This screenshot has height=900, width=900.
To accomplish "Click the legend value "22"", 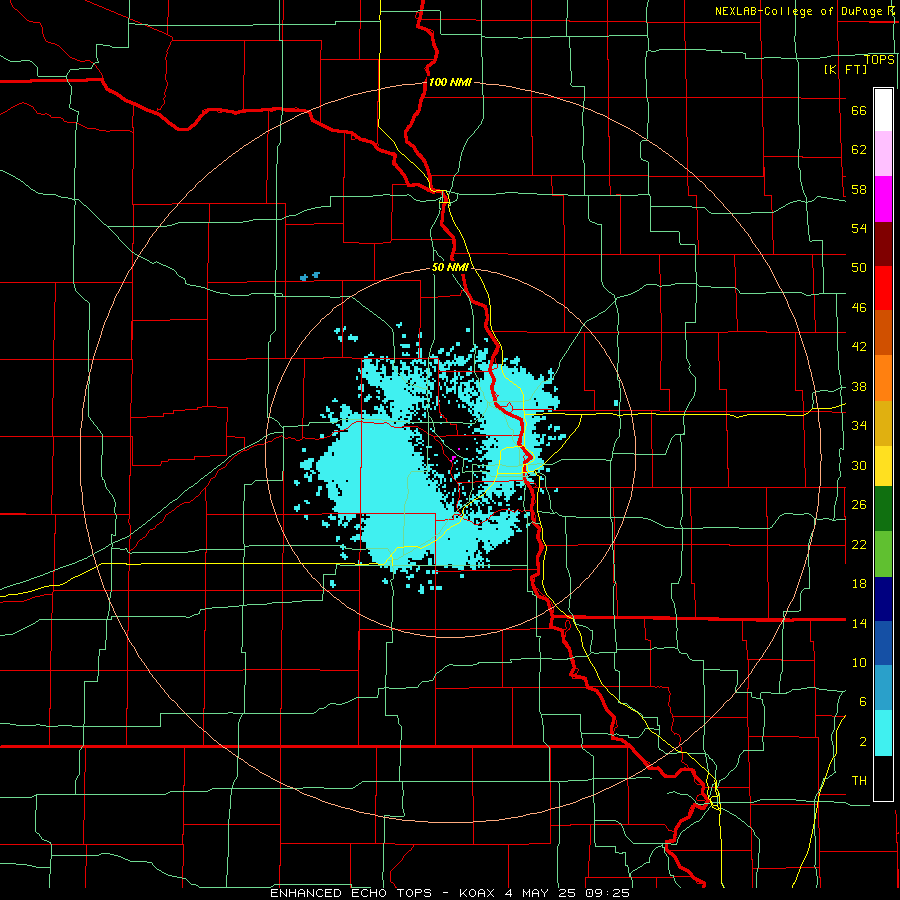I will point(859,545).
